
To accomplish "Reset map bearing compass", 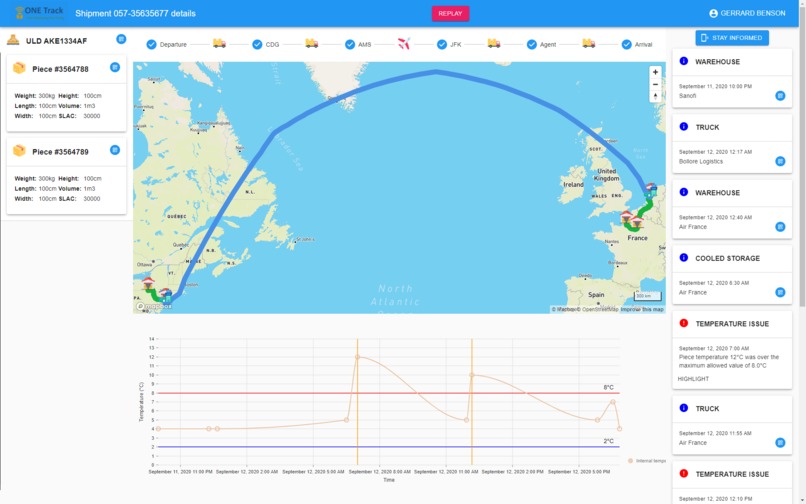I will point(655,96).
